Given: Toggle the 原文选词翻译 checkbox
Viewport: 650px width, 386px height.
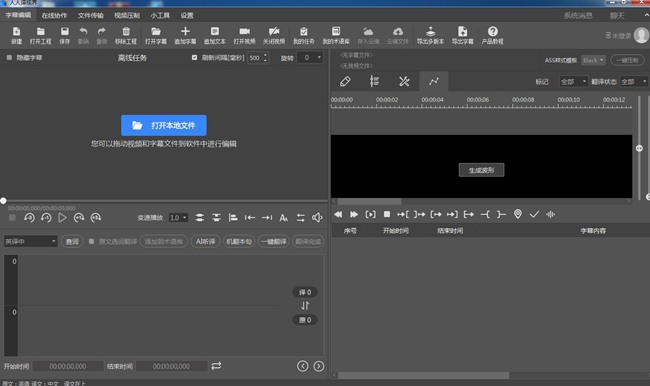Looking at the screenshot, I should tap(91, 241).
